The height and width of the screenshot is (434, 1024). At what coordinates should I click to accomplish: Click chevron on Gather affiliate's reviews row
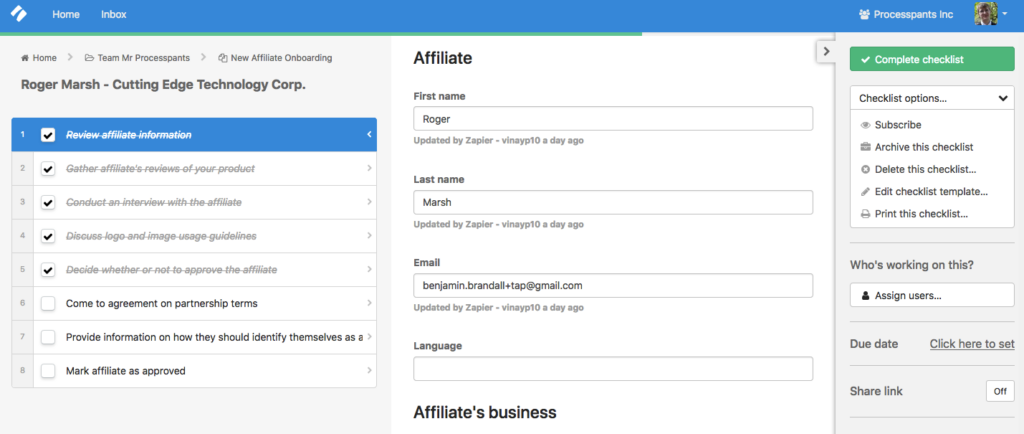[369, 168]
